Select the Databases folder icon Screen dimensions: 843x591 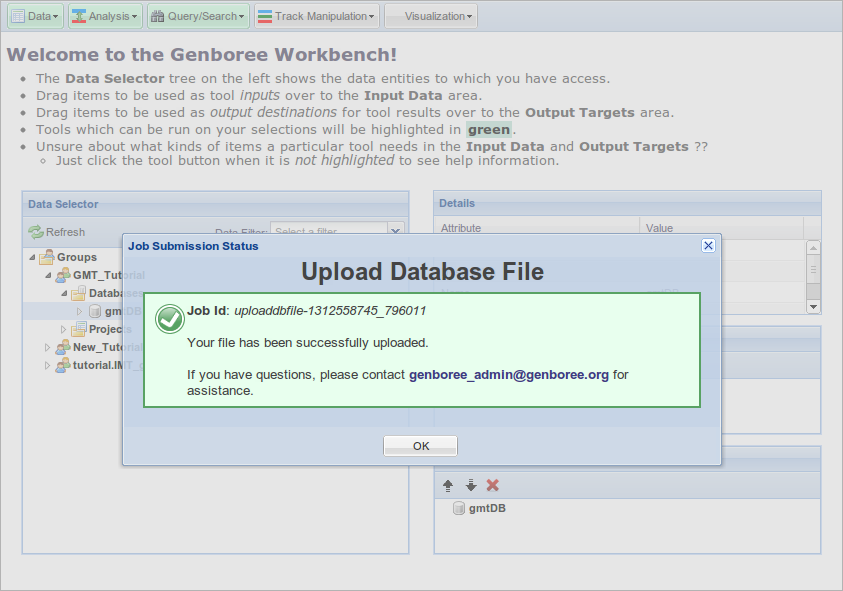pyautogui.click(x=78, y=293)
